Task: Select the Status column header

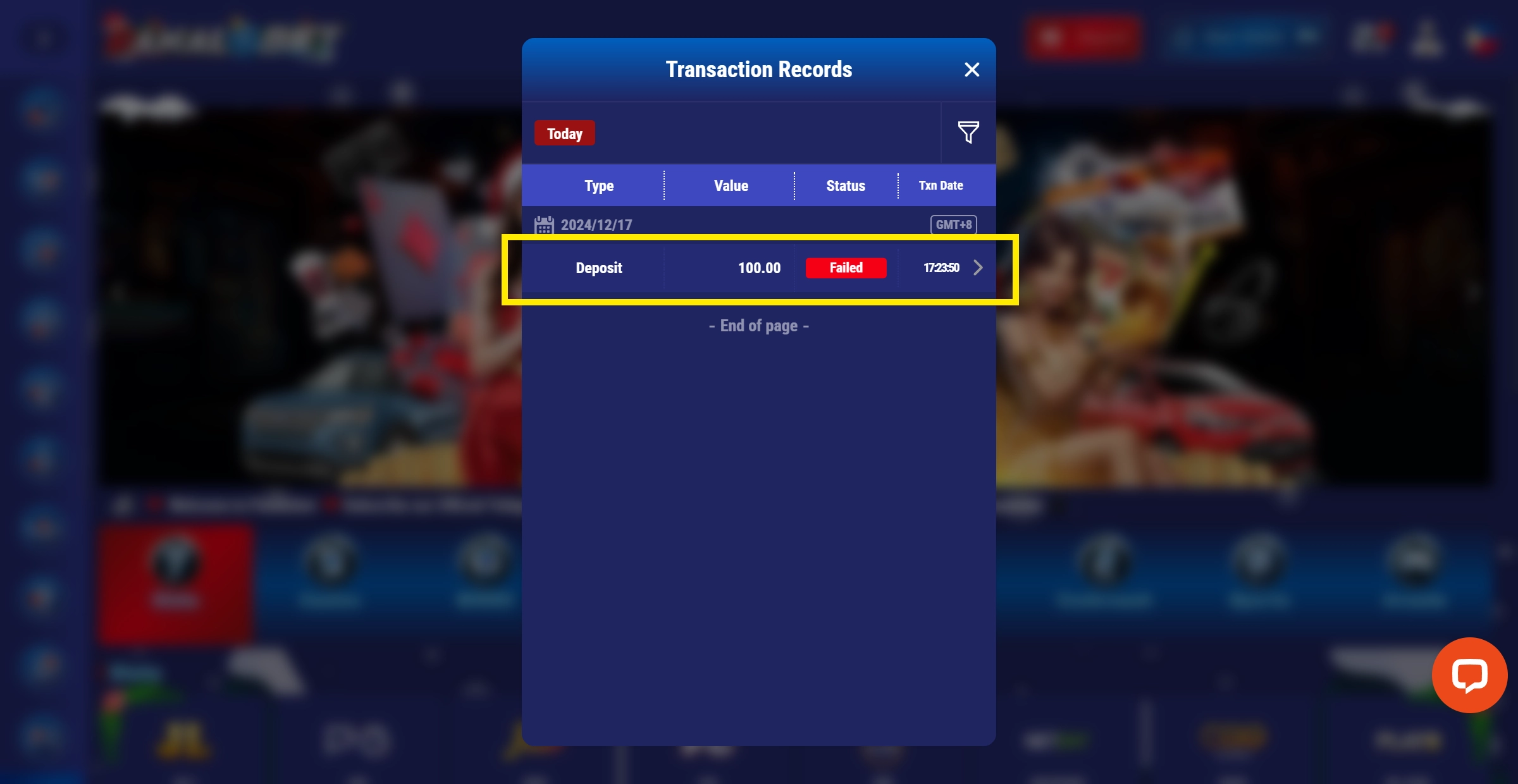Action: coord(845,185)
